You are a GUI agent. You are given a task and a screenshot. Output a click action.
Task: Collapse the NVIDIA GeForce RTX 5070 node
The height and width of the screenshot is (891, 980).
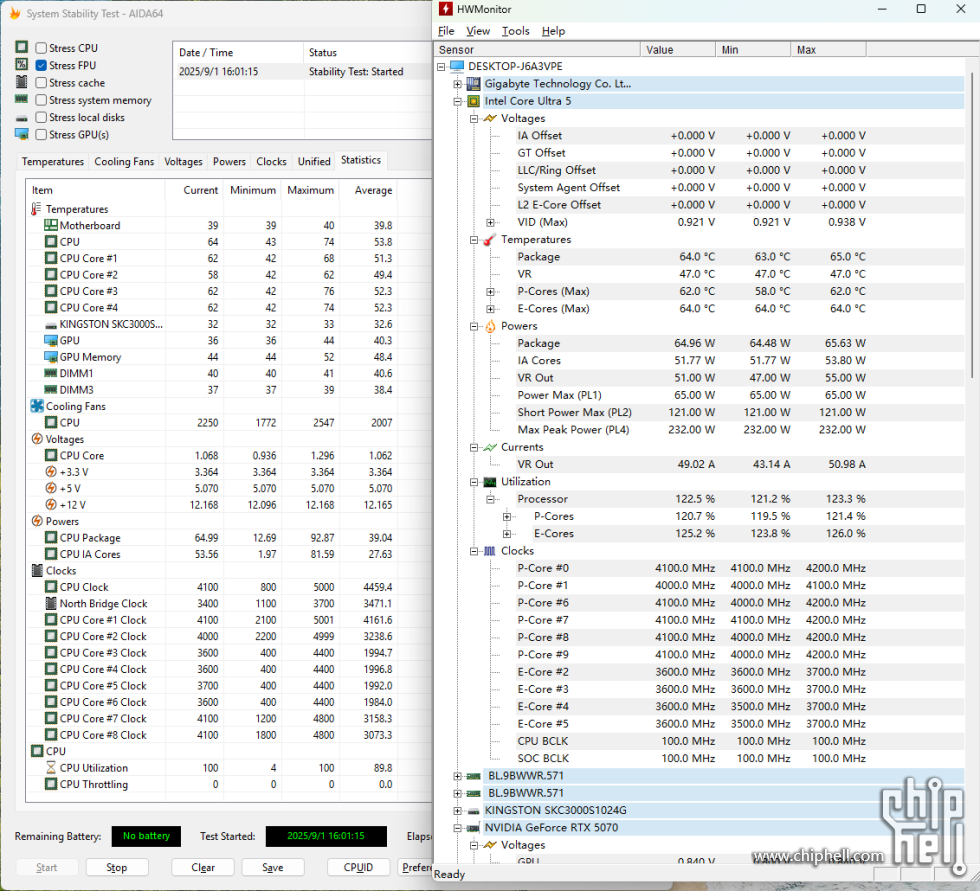[458, 828]
